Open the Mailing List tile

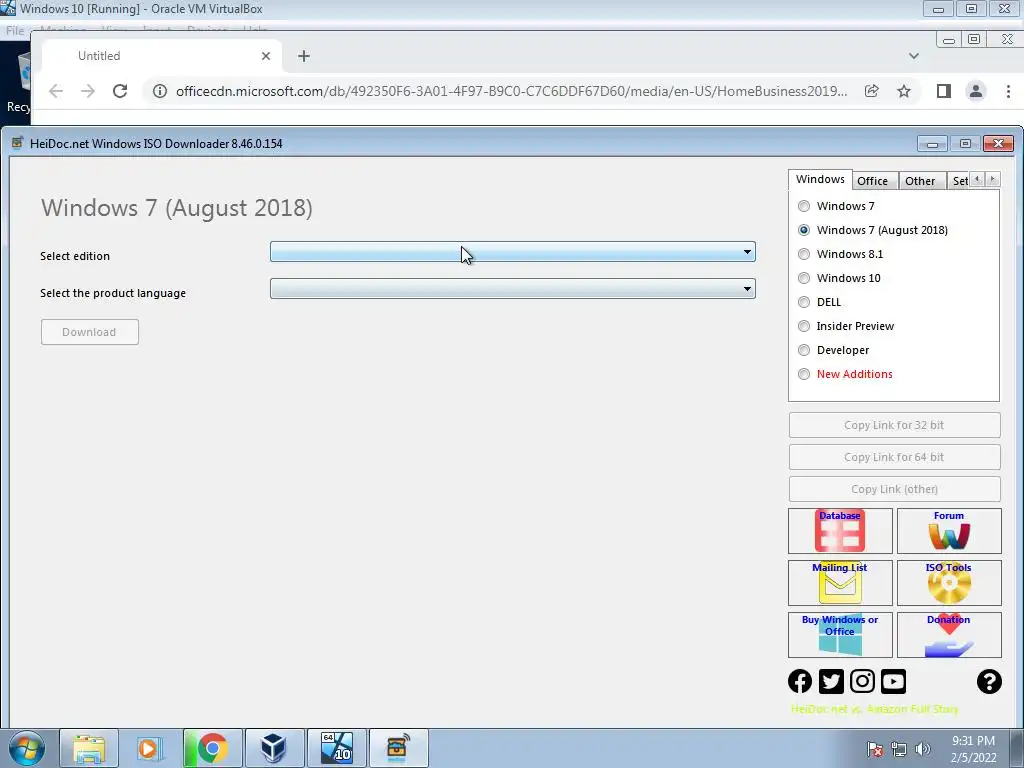(840, 583)
